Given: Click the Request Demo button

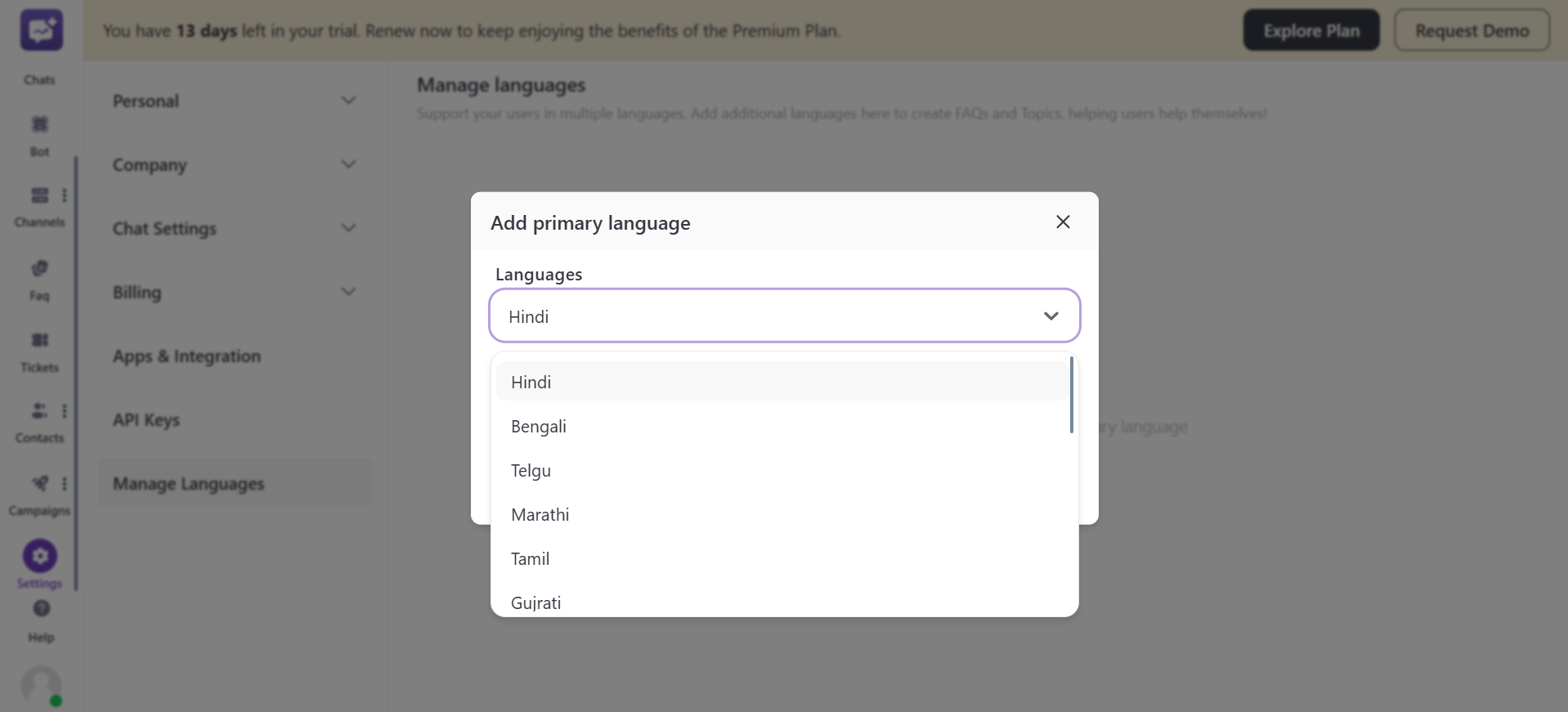Looking at the screenshot, I should [x=1472, y=30].
